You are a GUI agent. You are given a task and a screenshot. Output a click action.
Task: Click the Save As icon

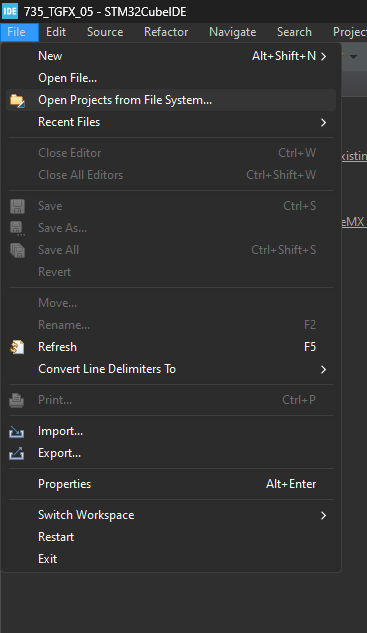[x=17, y=228]
